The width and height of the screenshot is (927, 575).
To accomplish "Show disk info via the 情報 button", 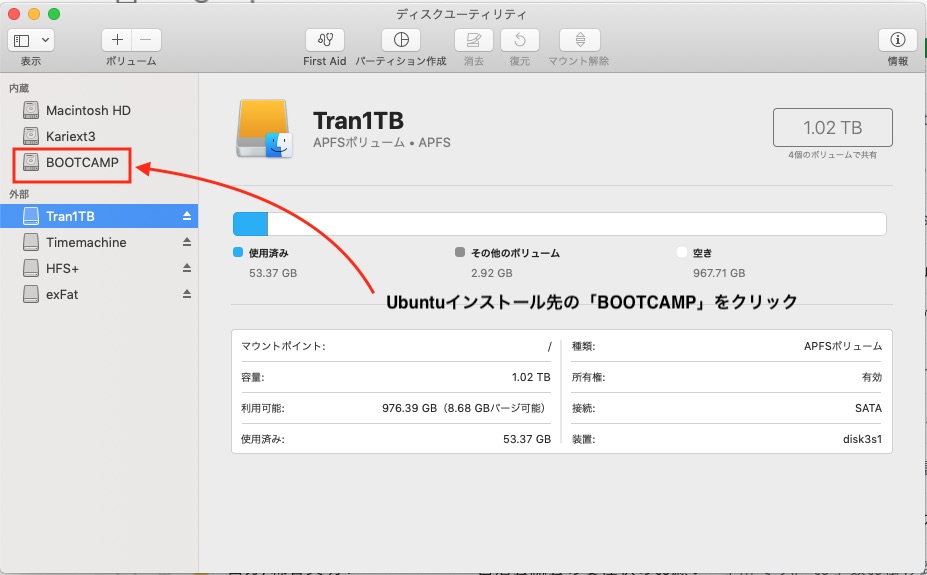I will [x=897, y=40].
